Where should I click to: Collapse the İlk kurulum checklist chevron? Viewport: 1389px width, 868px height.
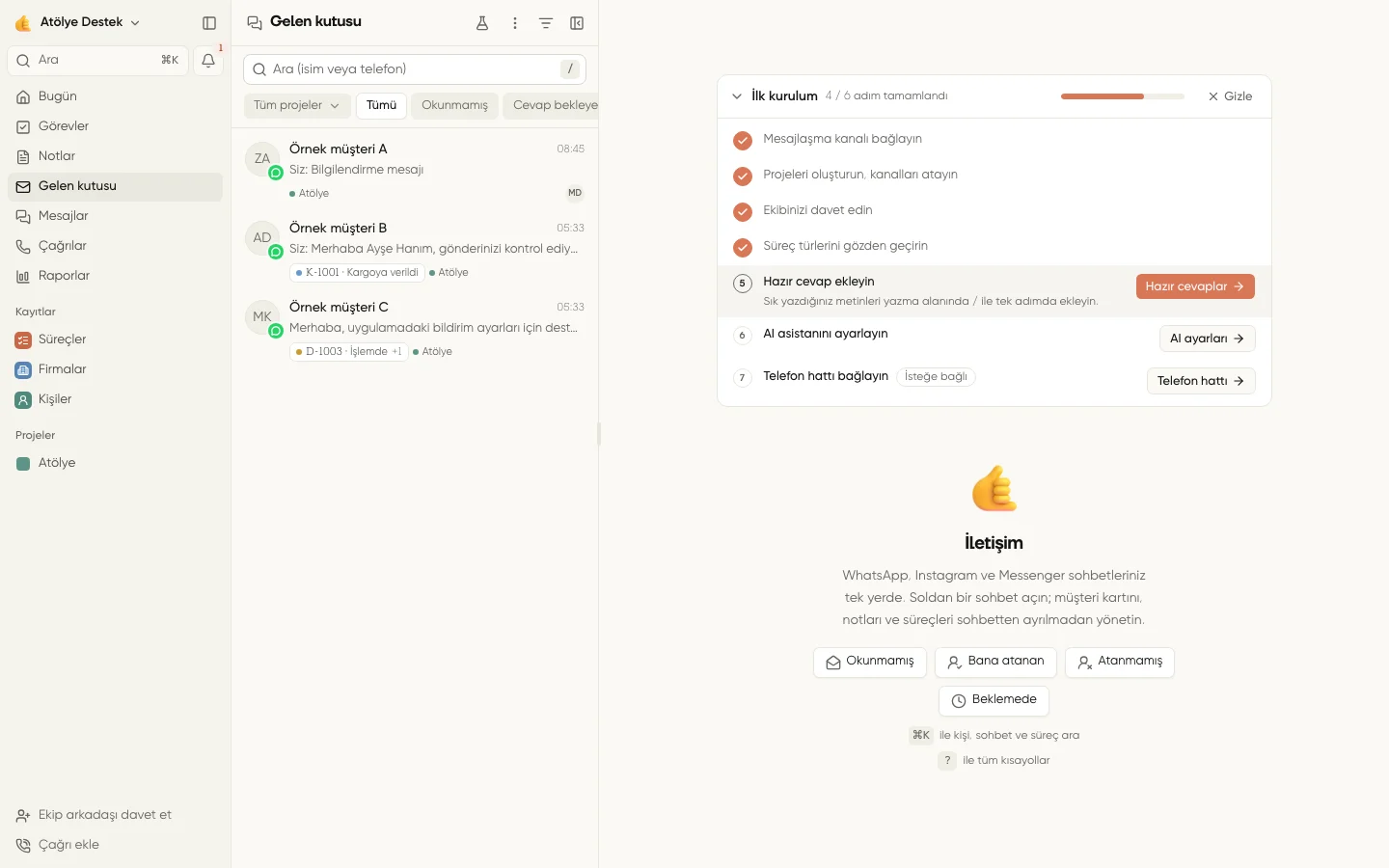(x=737, y=96)
